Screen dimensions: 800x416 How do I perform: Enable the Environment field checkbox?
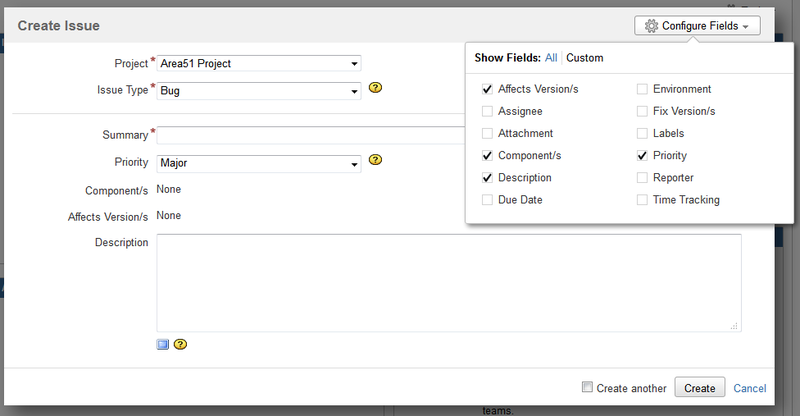click(642, 89)
